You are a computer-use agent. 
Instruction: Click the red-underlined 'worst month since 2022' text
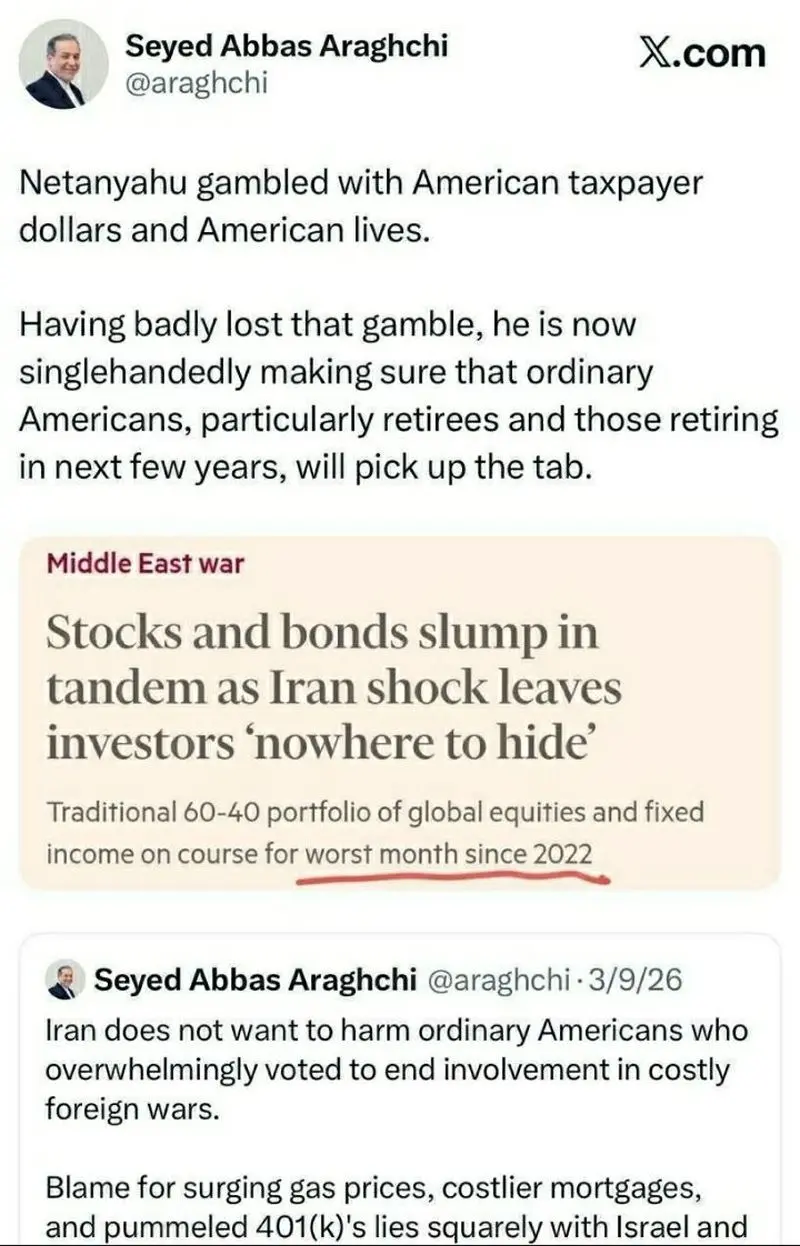(x=448, y=855)
